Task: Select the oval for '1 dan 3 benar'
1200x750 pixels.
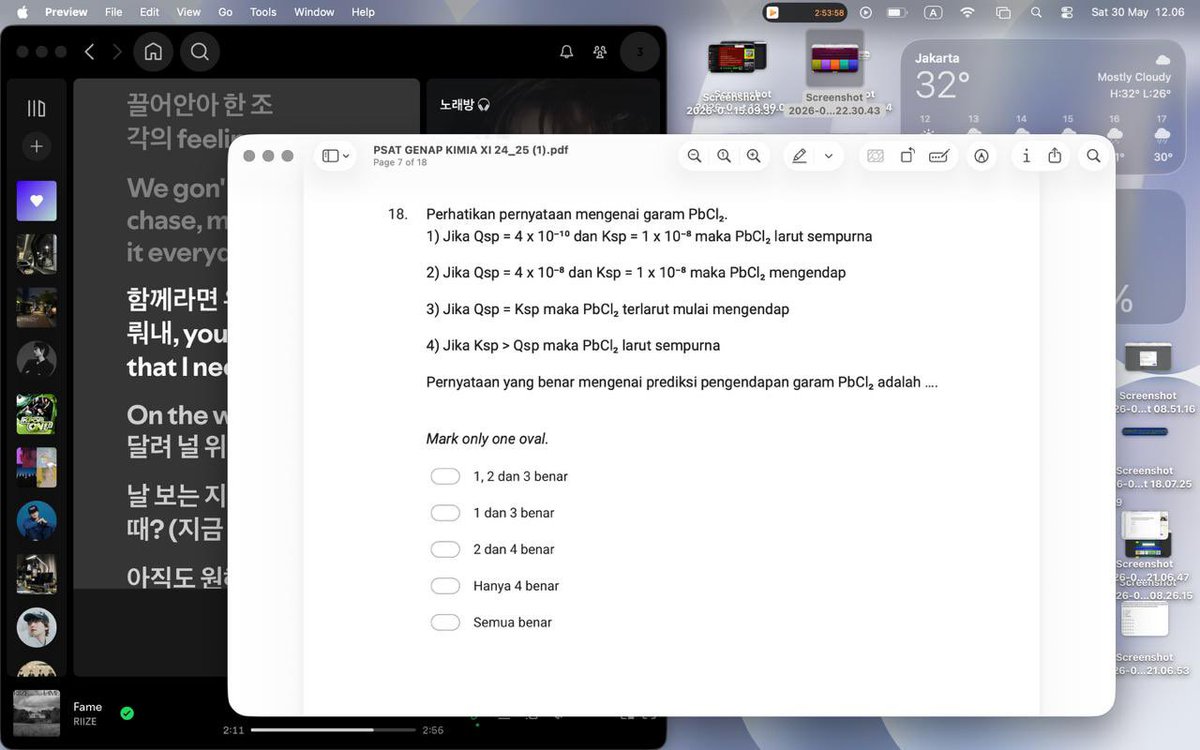Action: pyautogui.click(x=445, y=513)
